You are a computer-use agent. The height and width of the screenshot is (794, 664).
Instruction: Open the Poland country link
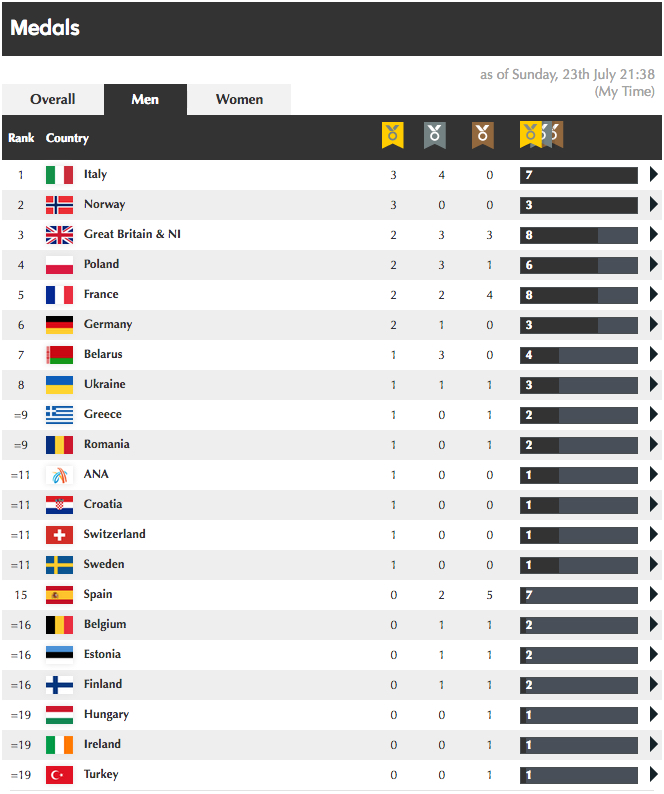coord(101,264)
